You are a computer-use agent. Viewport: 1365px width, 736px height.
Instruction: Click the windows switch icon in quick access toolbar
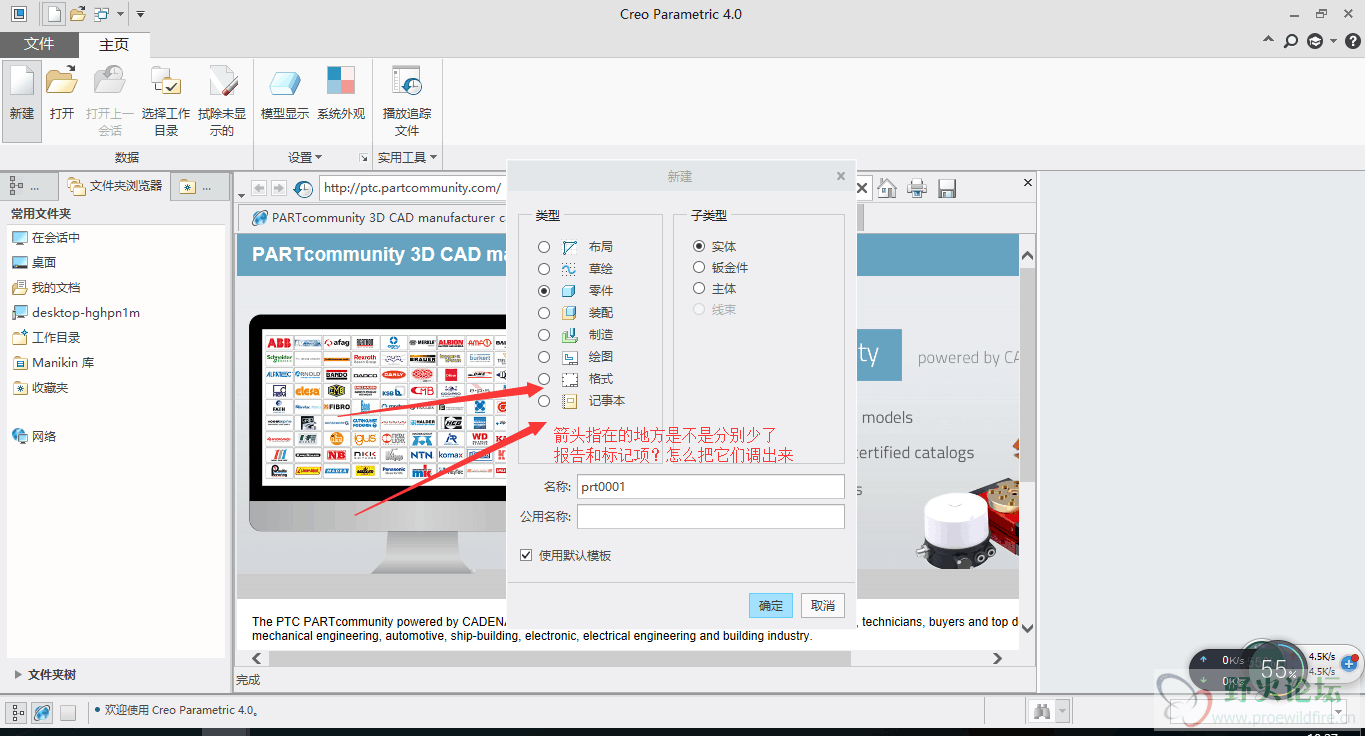point(101,14)
